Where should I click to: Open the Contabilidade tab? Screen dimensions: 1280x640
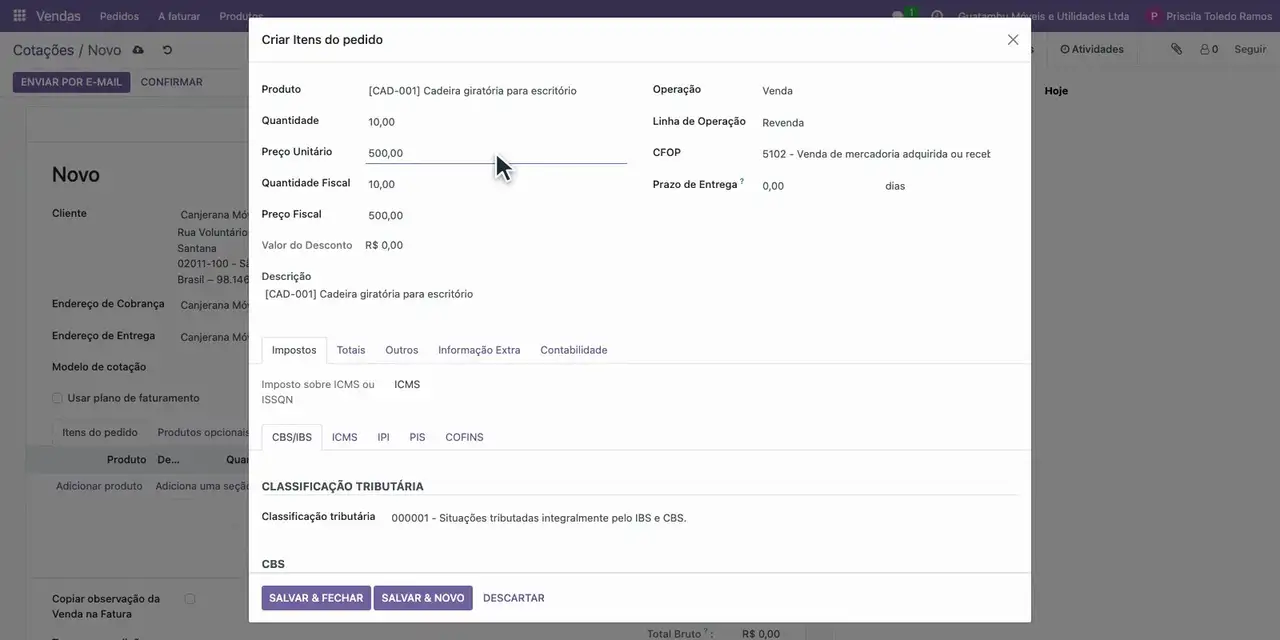coord(574,350)
